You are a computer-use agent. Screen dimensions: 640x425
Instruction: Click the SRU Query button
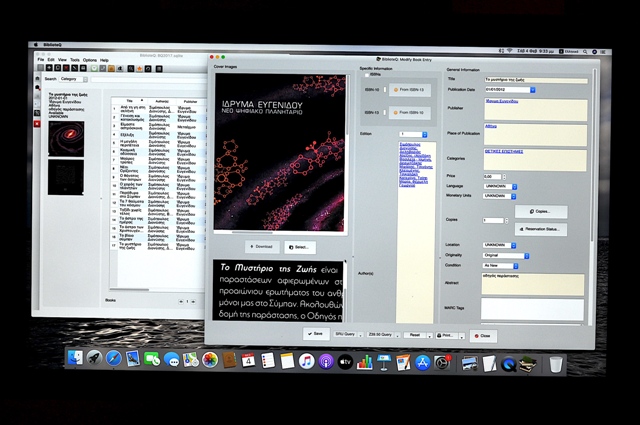pos(345,335)
